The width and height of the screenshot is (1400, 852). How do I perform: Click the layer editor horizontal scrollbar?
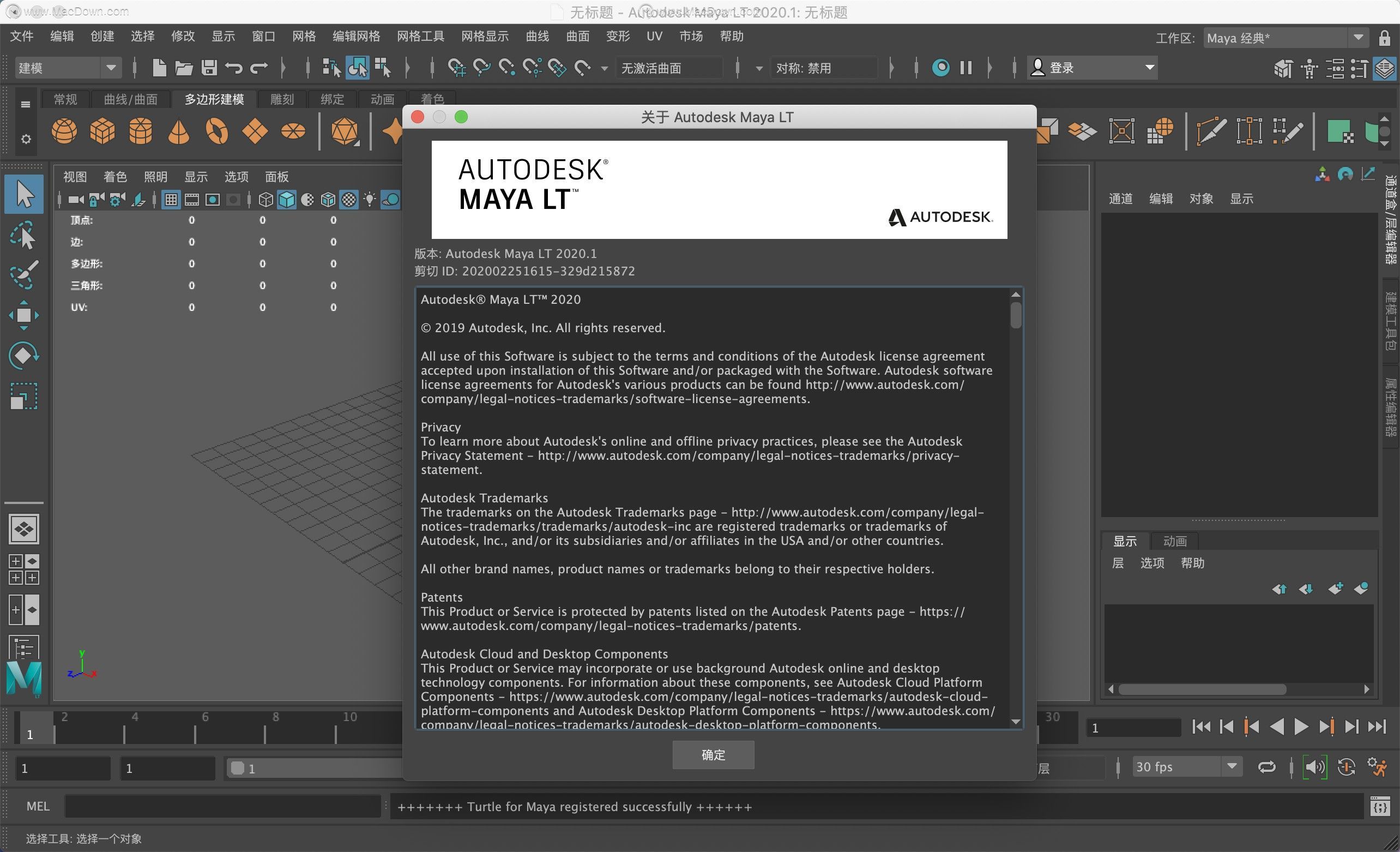point(1202,689)
